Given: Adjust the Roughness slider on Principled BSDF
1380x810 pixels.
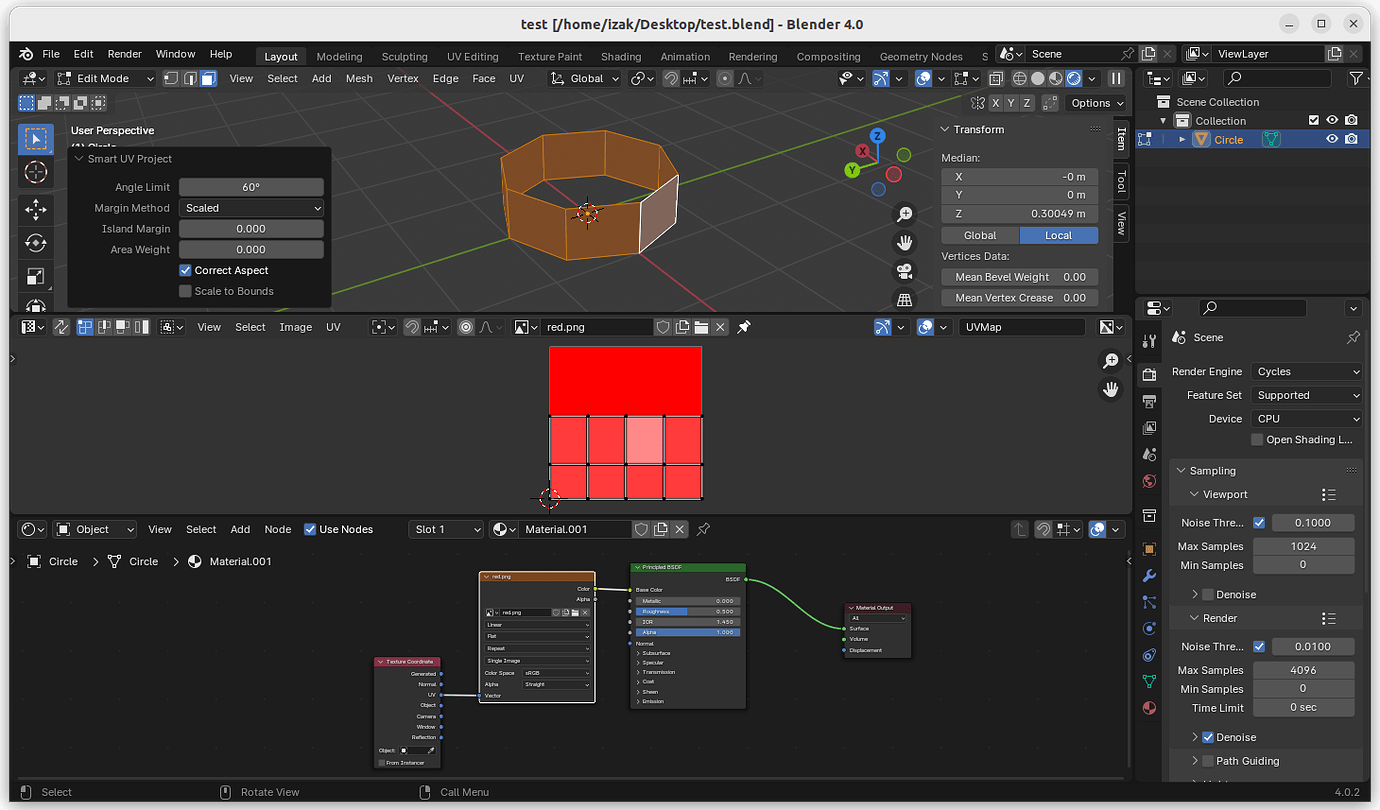Looking at the screenshot, I should point(689,611).
